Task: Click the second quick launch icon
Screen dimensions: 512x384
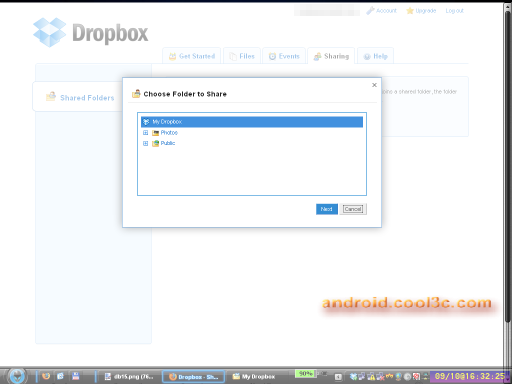Action: 60,376
